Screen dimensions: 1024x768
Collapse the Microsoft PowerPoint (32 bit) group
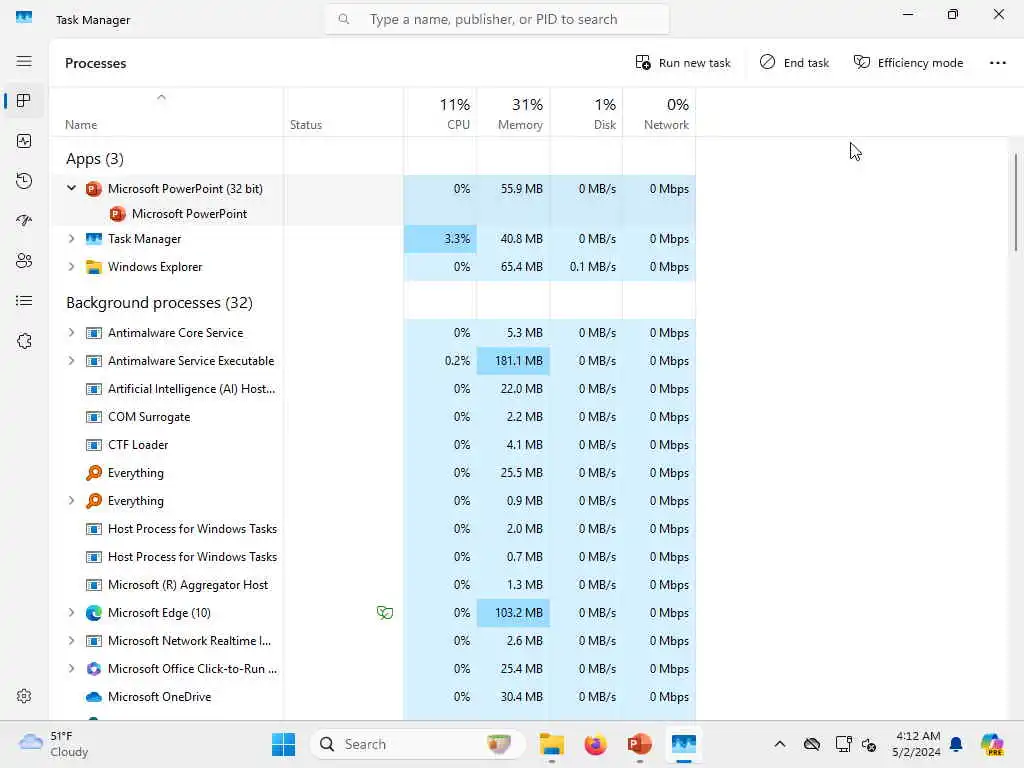[71, 188]
